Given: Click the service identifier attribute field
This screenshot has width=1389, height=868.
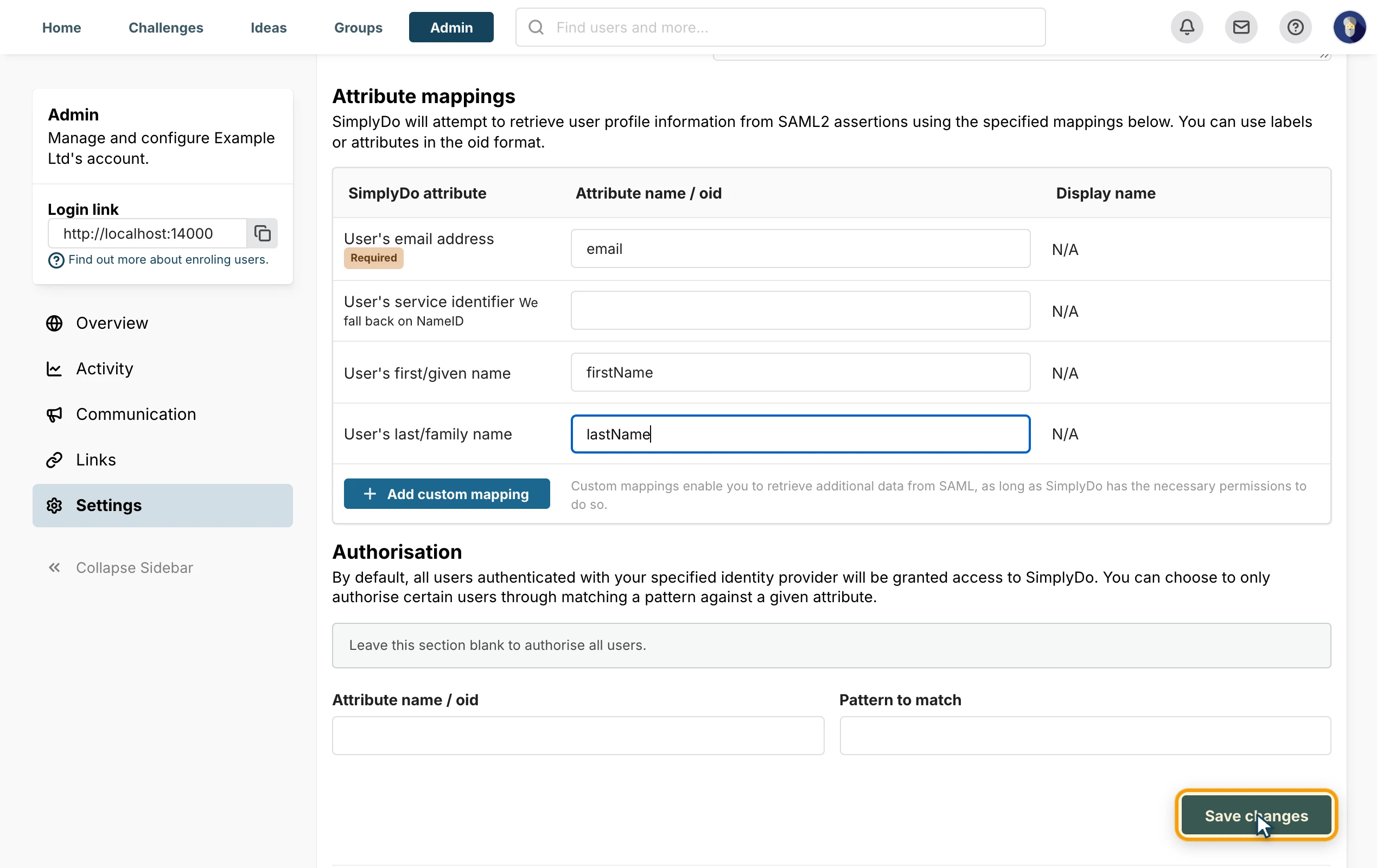Looking at the screenshot, I should click(x=800, y=310).
